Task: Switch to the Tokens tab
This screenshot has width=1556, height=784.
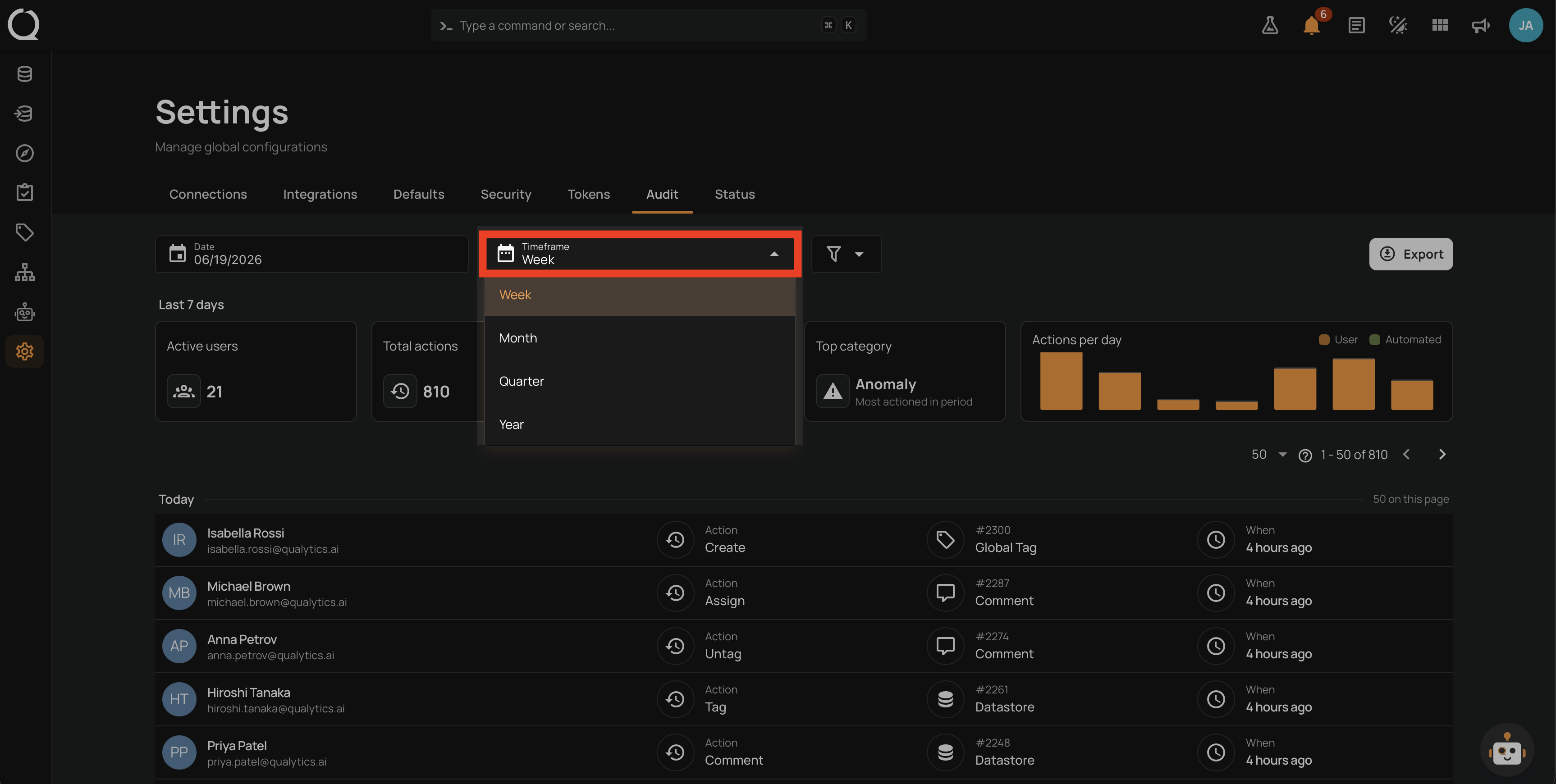Action: [x=588, y=195]
